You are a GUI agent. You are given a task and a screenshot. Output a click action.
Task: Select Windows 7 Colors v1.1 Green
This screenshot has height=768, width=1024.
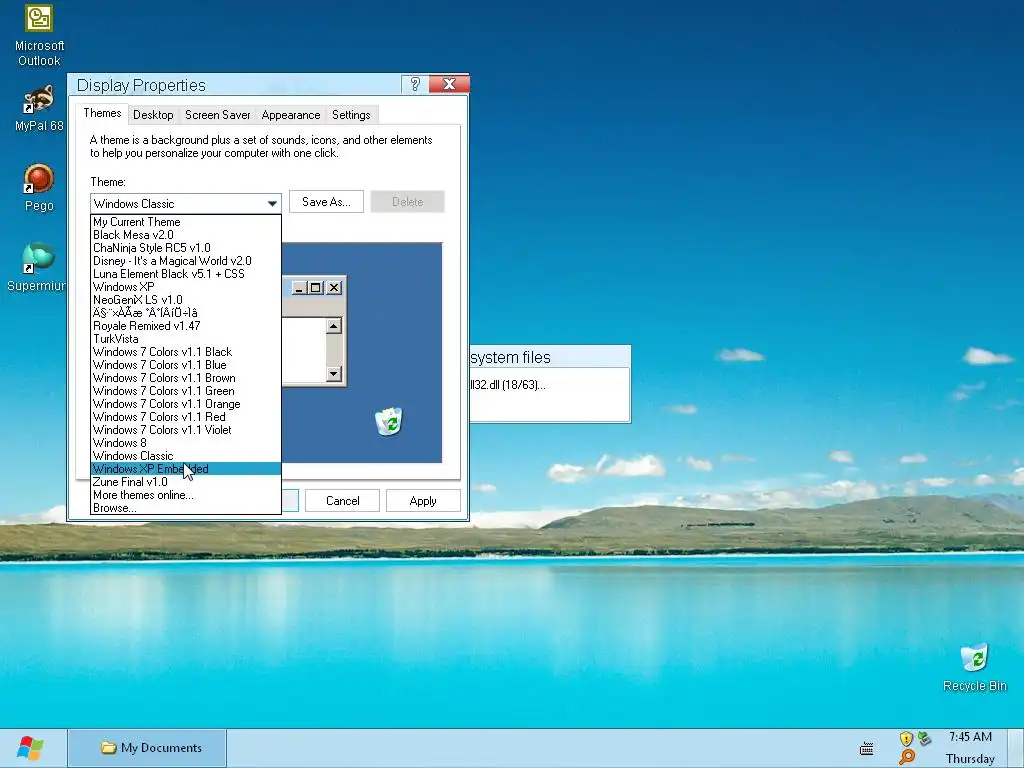coord(185,391)
